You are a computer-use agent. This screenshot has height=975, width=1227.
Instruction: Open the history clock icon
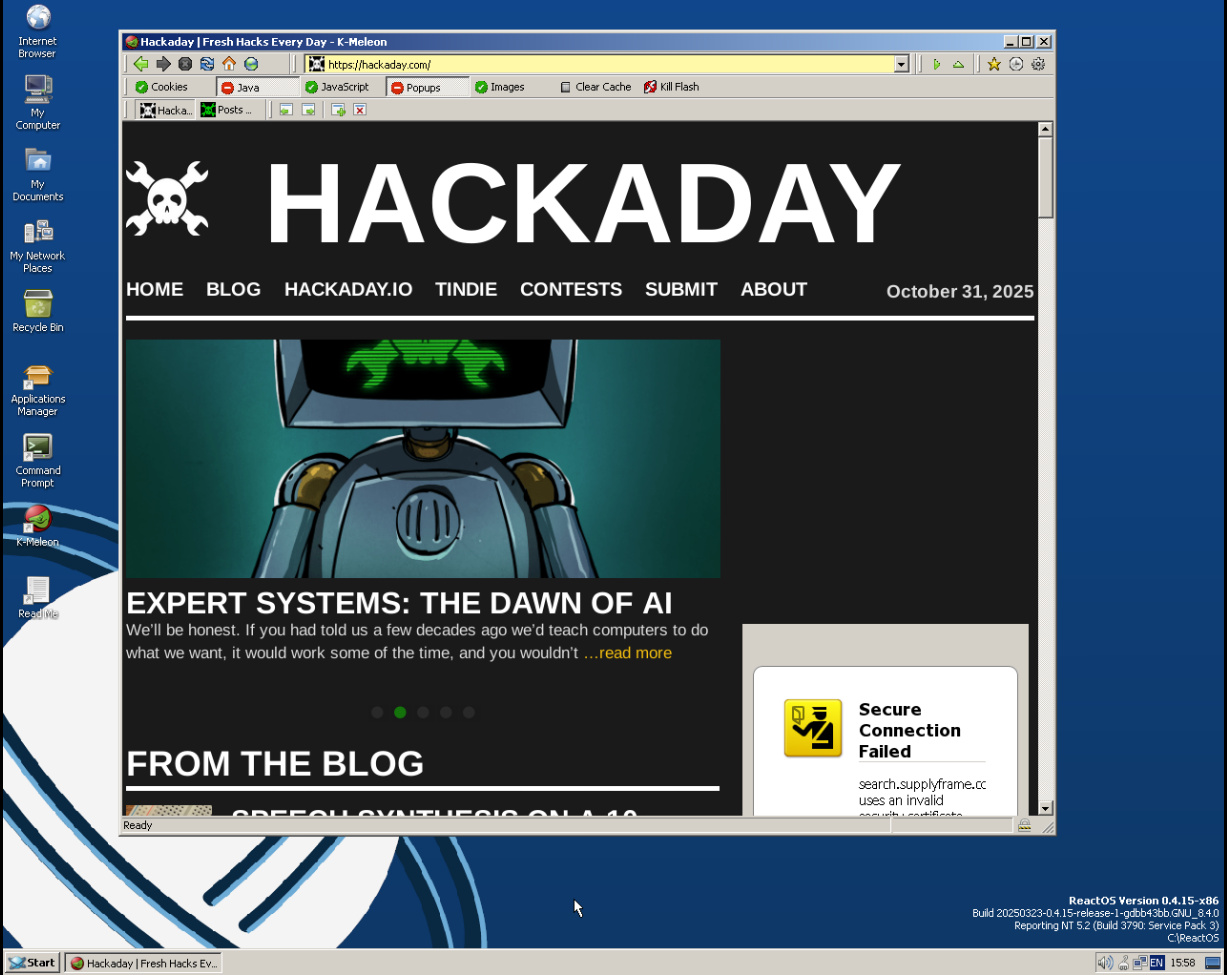[x=1016, y=64]
